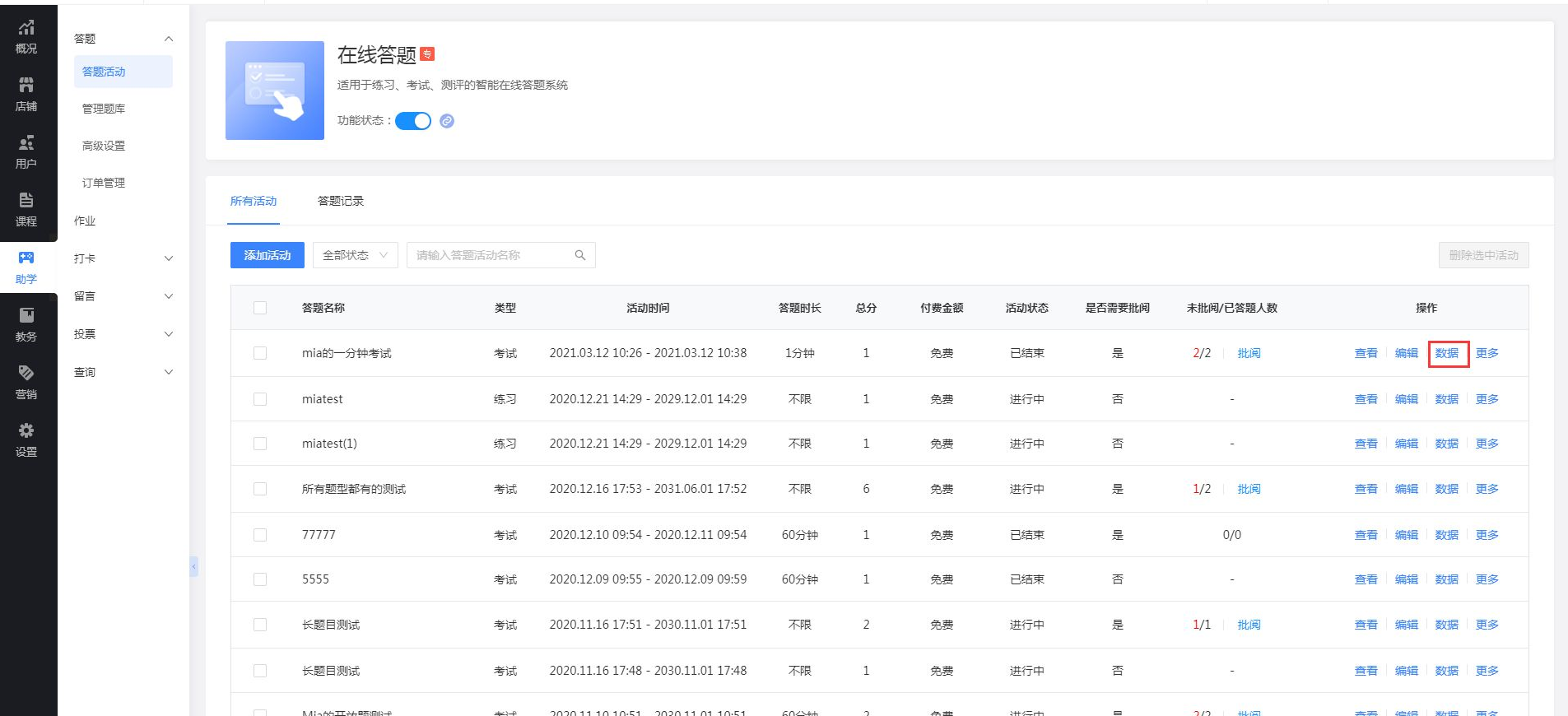The width and height of the screenshot is (1568, 716).
Task: Collapse the secondary sidebar with the small arrow handle
Action: click(x=194, y=566)
